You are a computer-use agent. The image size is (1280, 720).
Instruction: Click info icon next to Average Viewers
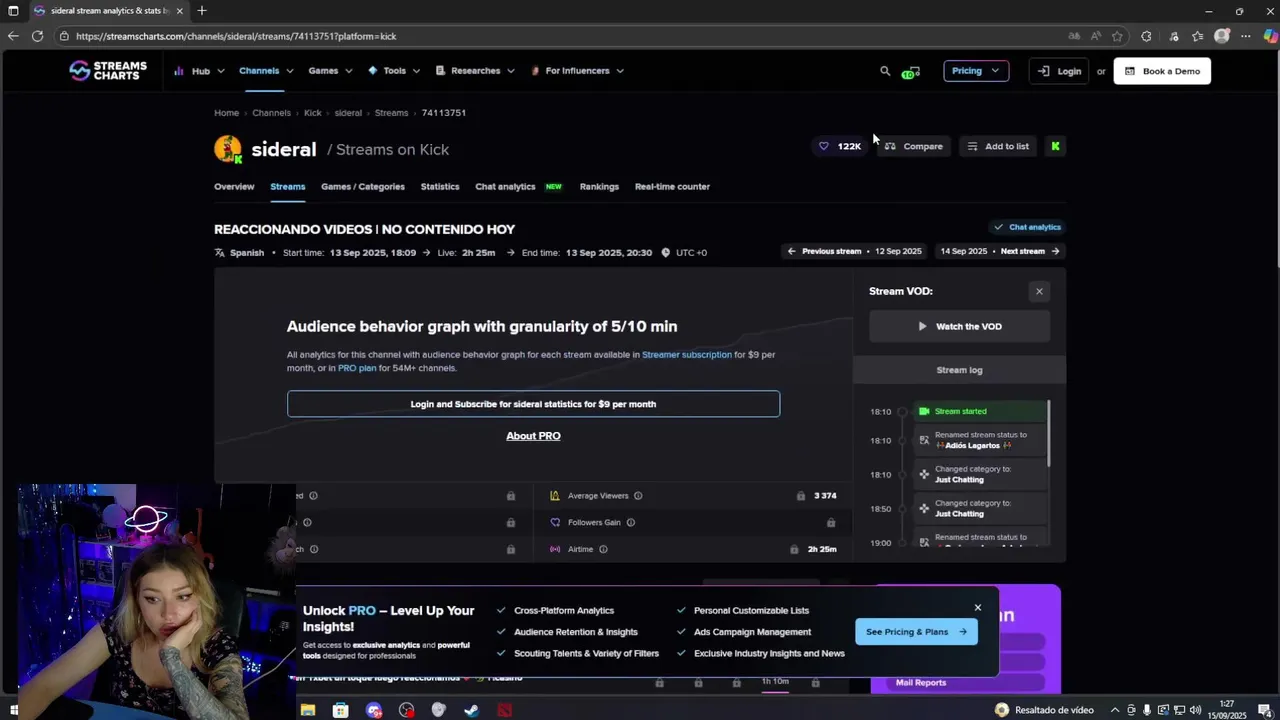[638, 496]
